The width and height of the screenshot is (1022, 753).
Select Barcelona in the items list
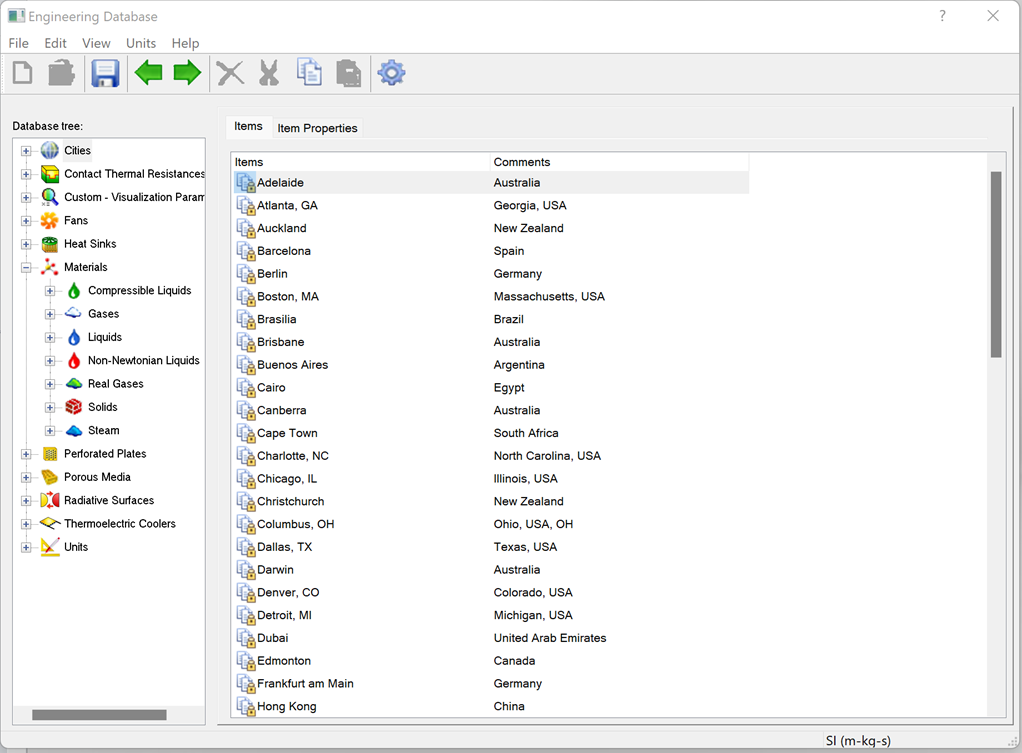pos(490,251)
